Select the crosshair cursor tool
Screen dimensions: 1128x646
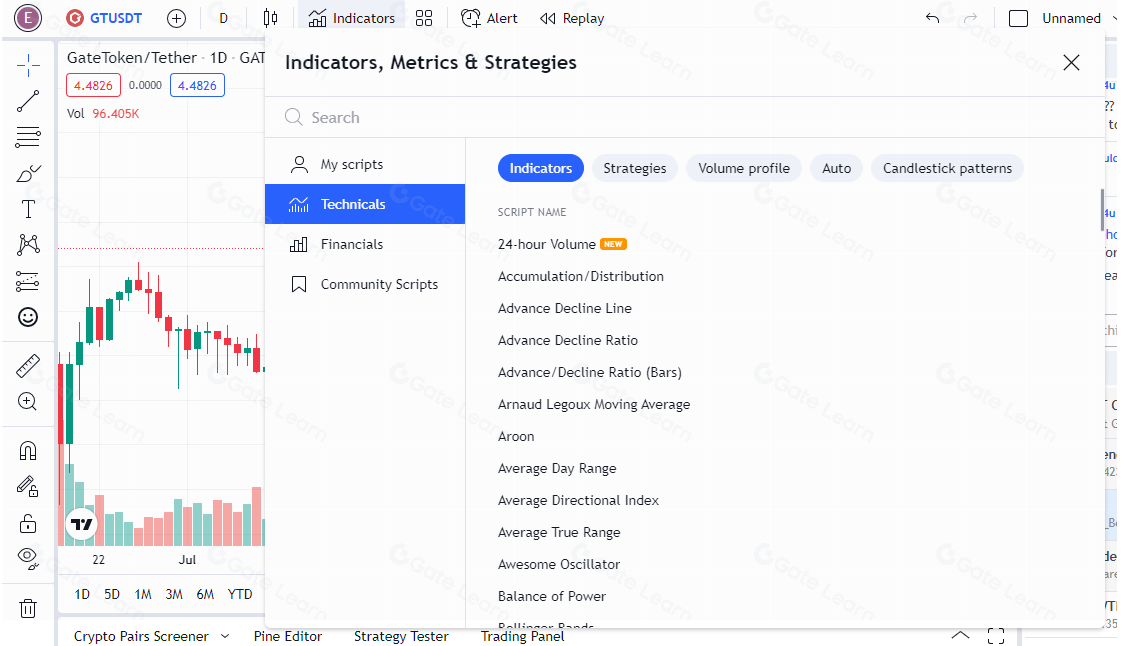(28, 67)
